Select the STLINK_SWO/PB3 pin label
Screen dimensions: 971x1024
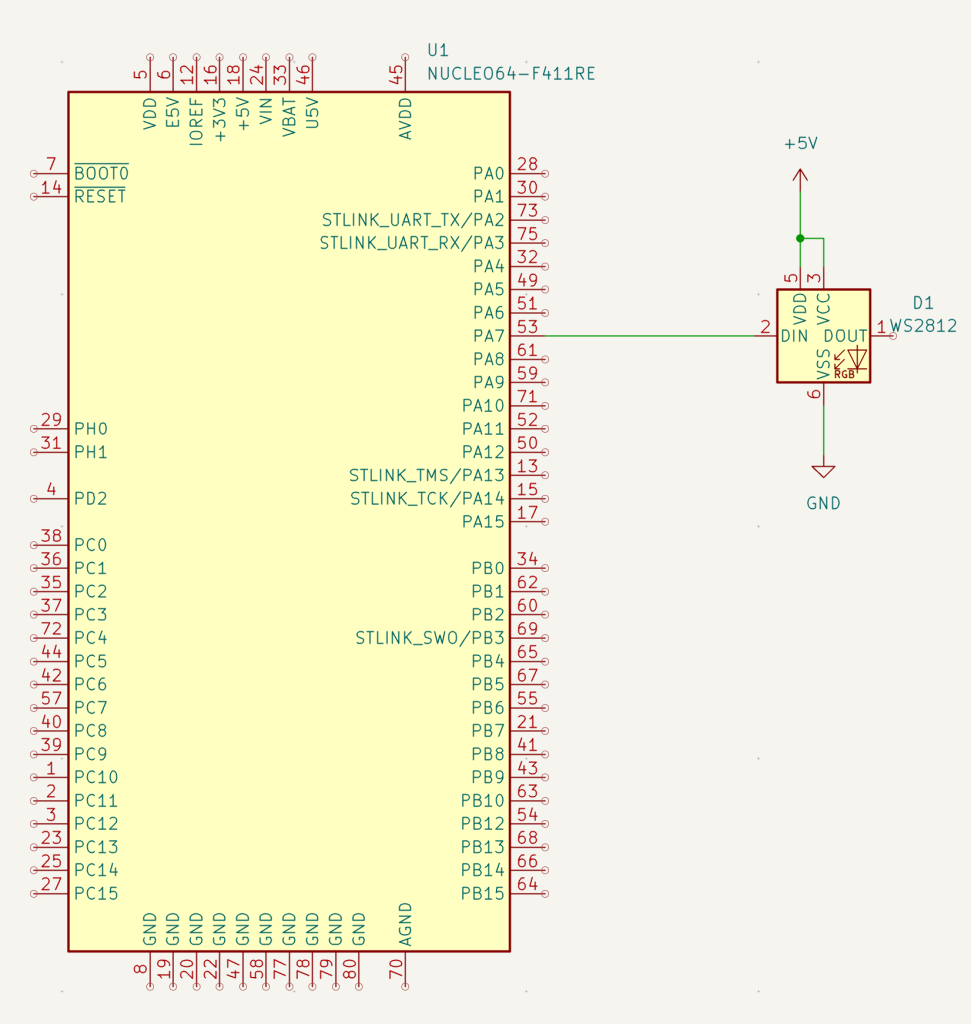tap(430, 638)
